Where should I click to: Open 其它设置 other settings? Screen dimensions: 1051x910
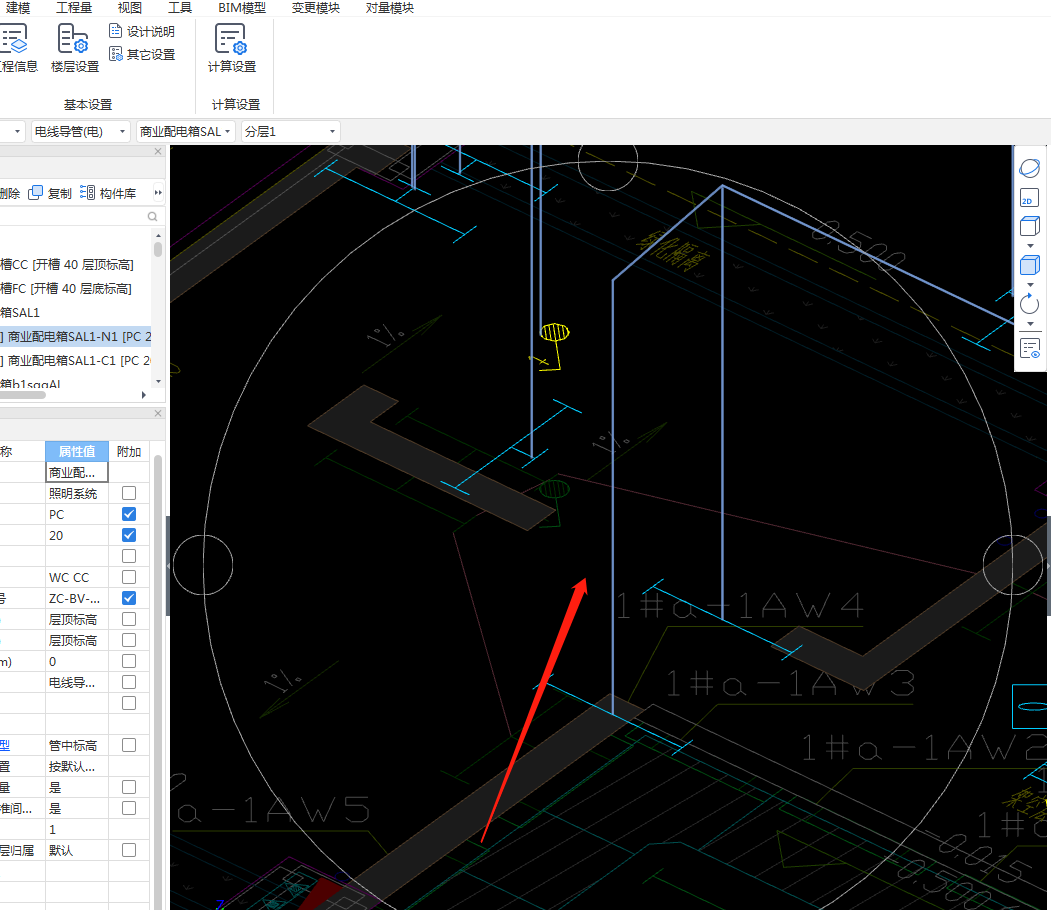pos(141,54)
